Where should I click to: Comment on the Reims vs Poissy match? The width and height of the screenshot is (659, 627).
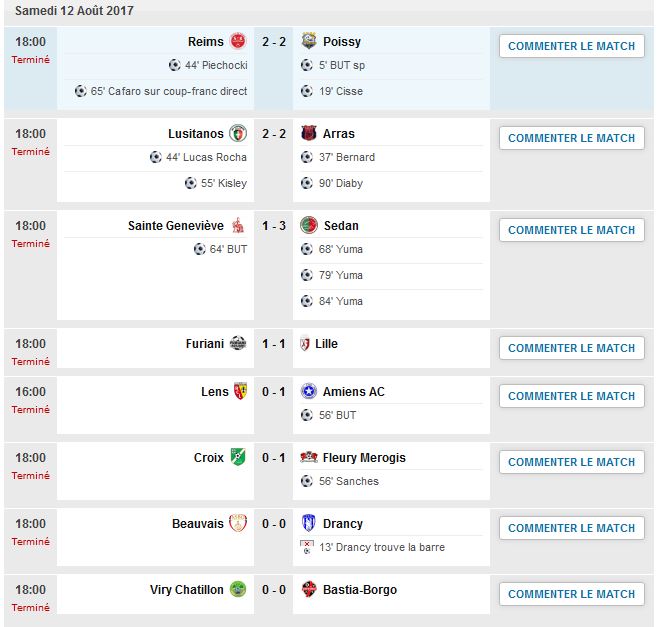(x=572, y=46)
